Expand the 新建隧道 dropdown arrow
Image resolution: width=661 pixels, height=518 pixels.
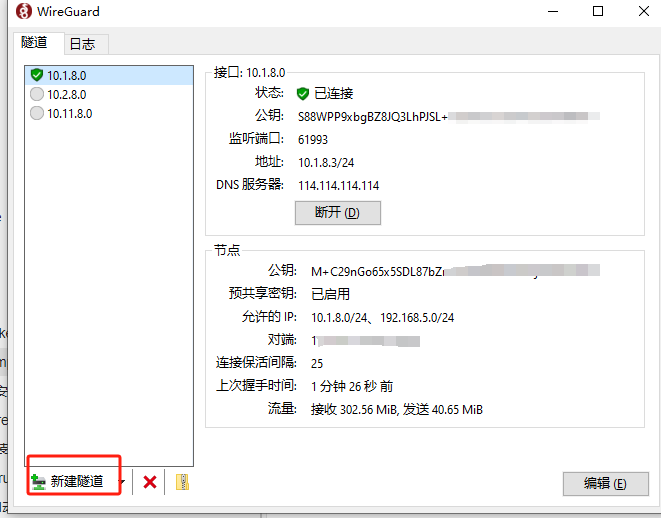122,482
